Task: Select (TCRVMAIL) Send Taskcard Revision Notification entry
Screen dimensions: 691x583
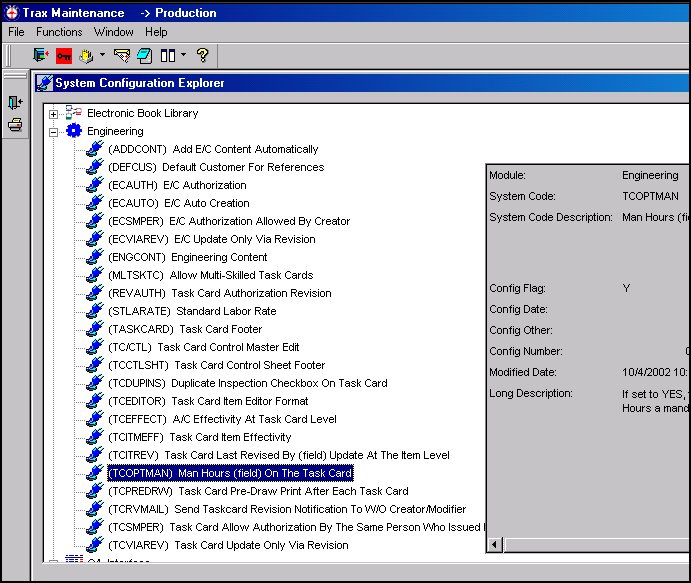Action: pyautogui.click(x=287, y=509)
